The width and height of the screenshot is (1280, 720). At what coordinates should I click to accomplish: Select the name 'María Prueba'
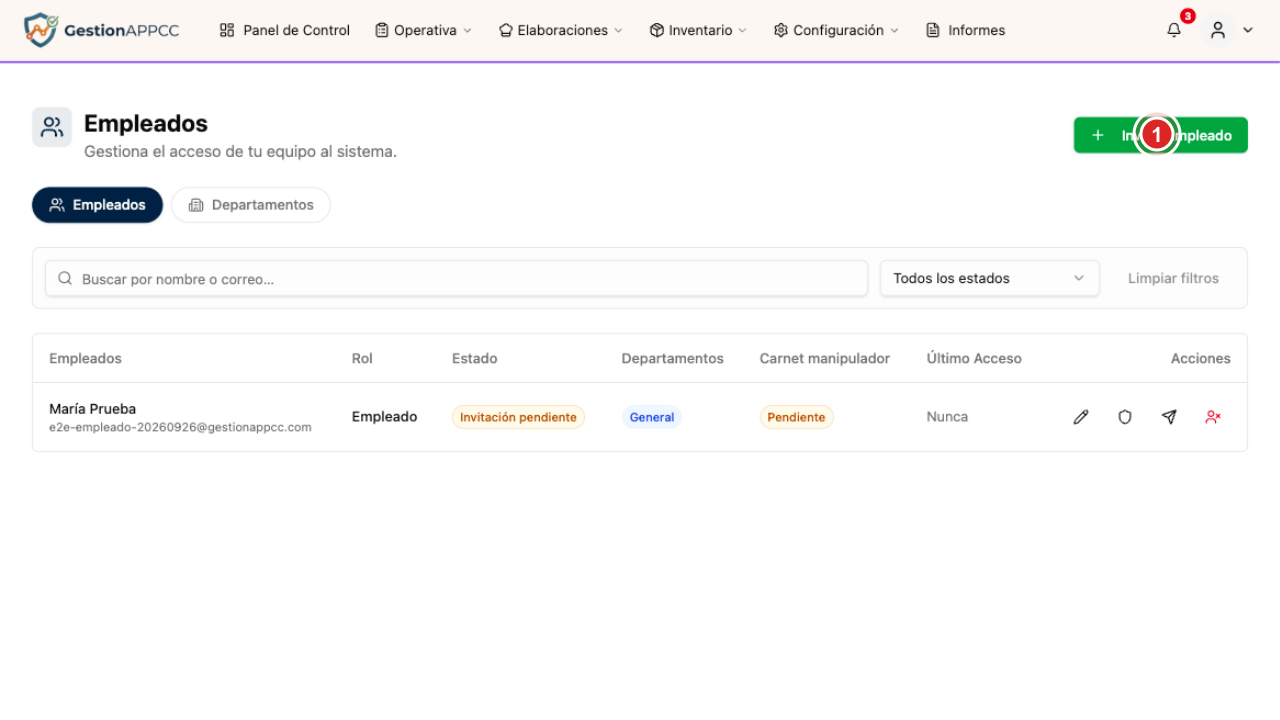coord(93,409)
